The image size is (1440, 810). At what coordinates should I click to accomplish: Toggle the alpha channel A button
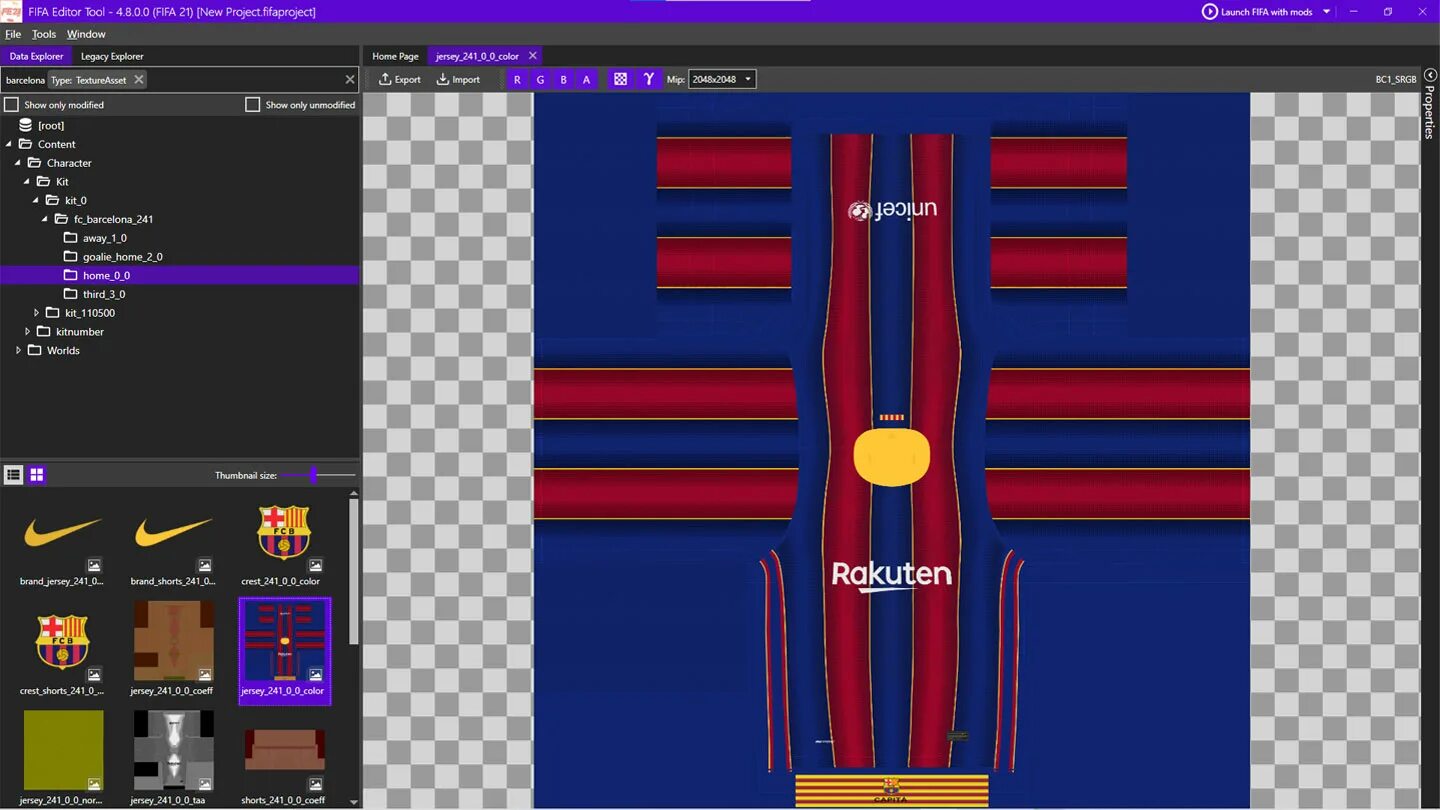(586, 79)
